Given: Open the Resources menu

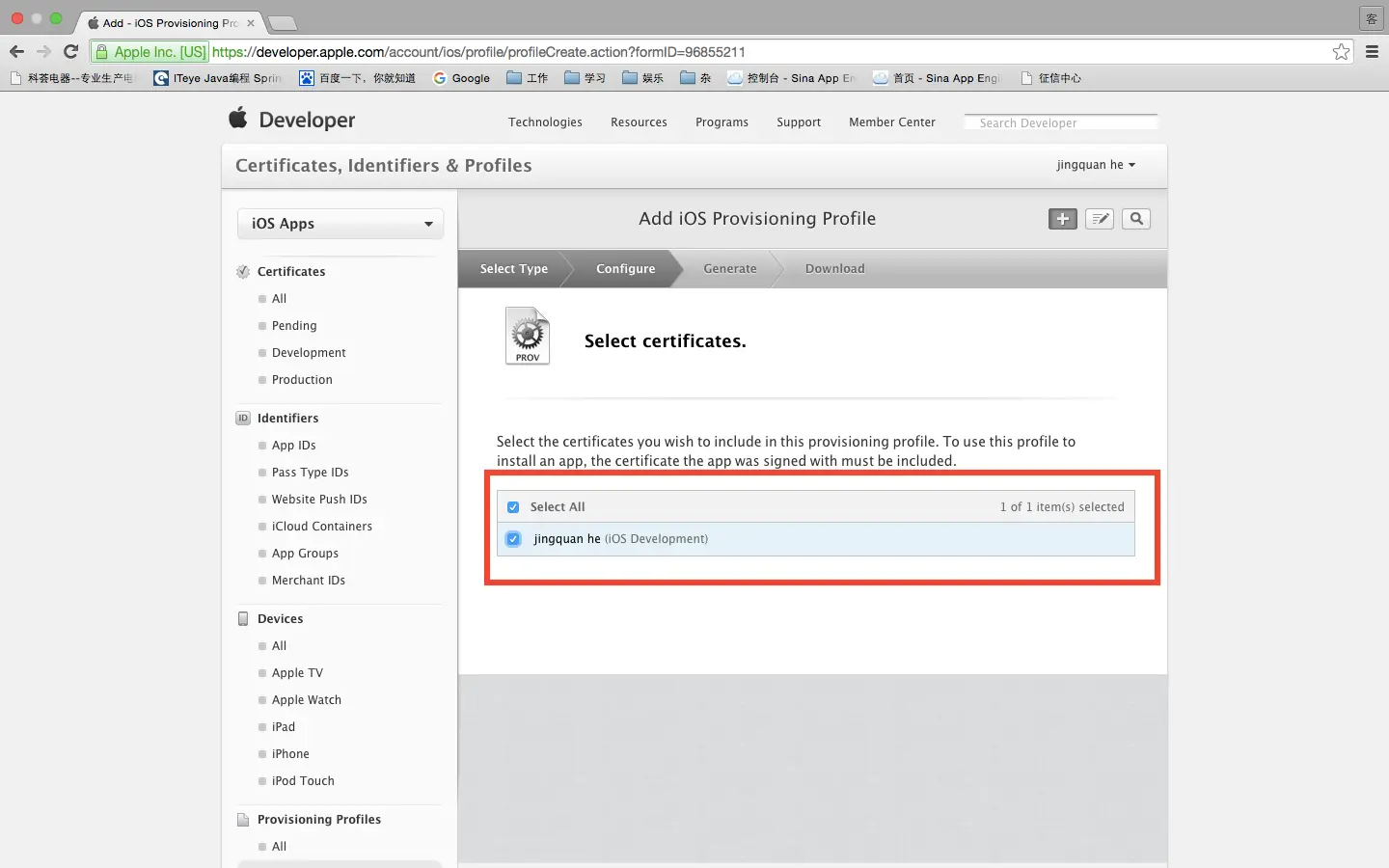Looking at the screenshot, I should click(x=639, y=122).
